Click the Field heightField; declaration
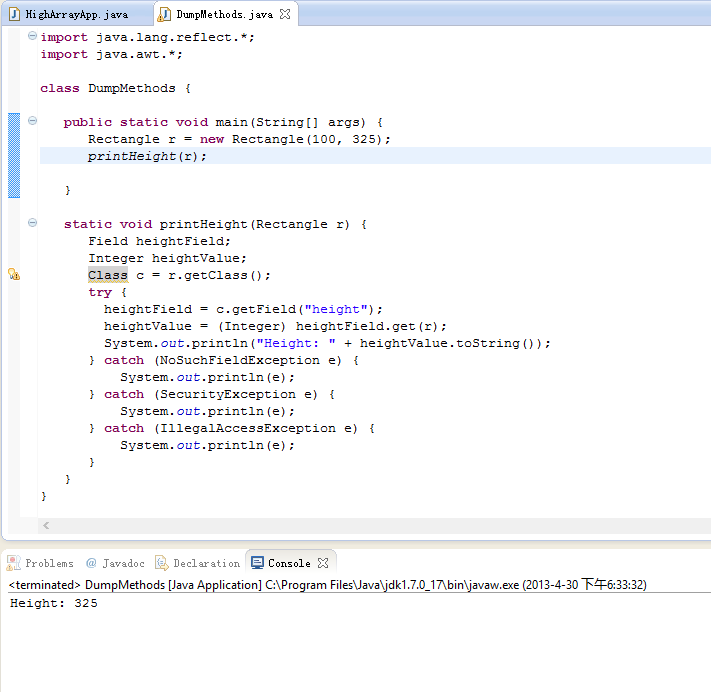 pos(159,241)
